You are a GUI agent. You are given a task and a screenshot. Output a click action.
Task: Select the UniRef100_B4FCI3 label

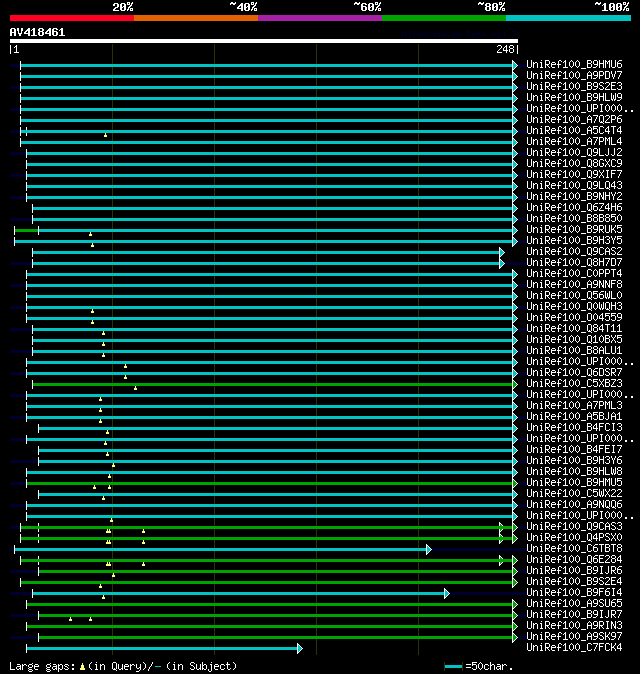pyautogui.click(x=574, y=428)
